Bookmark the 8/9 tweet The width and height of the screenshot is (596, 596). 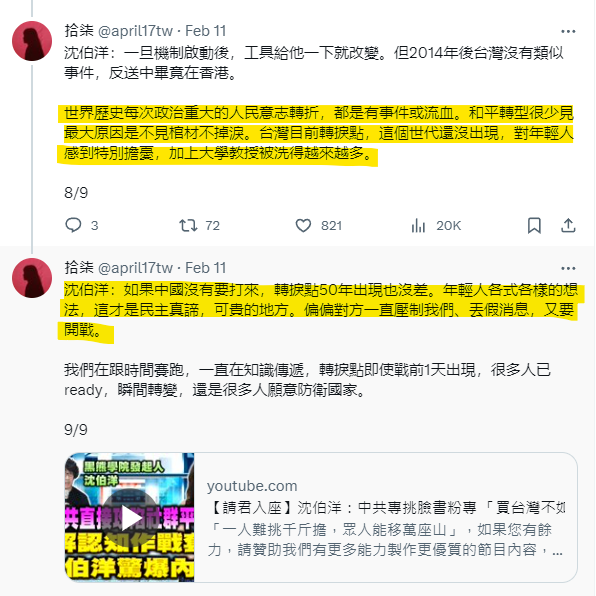click(534, 225)
